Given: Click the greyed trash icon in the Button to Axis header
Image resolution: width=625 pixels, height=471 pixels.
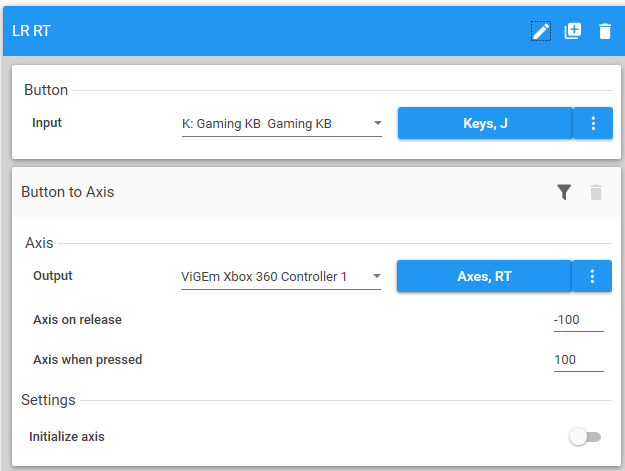Looking at the screenshot, I should (x=596, y=192).
